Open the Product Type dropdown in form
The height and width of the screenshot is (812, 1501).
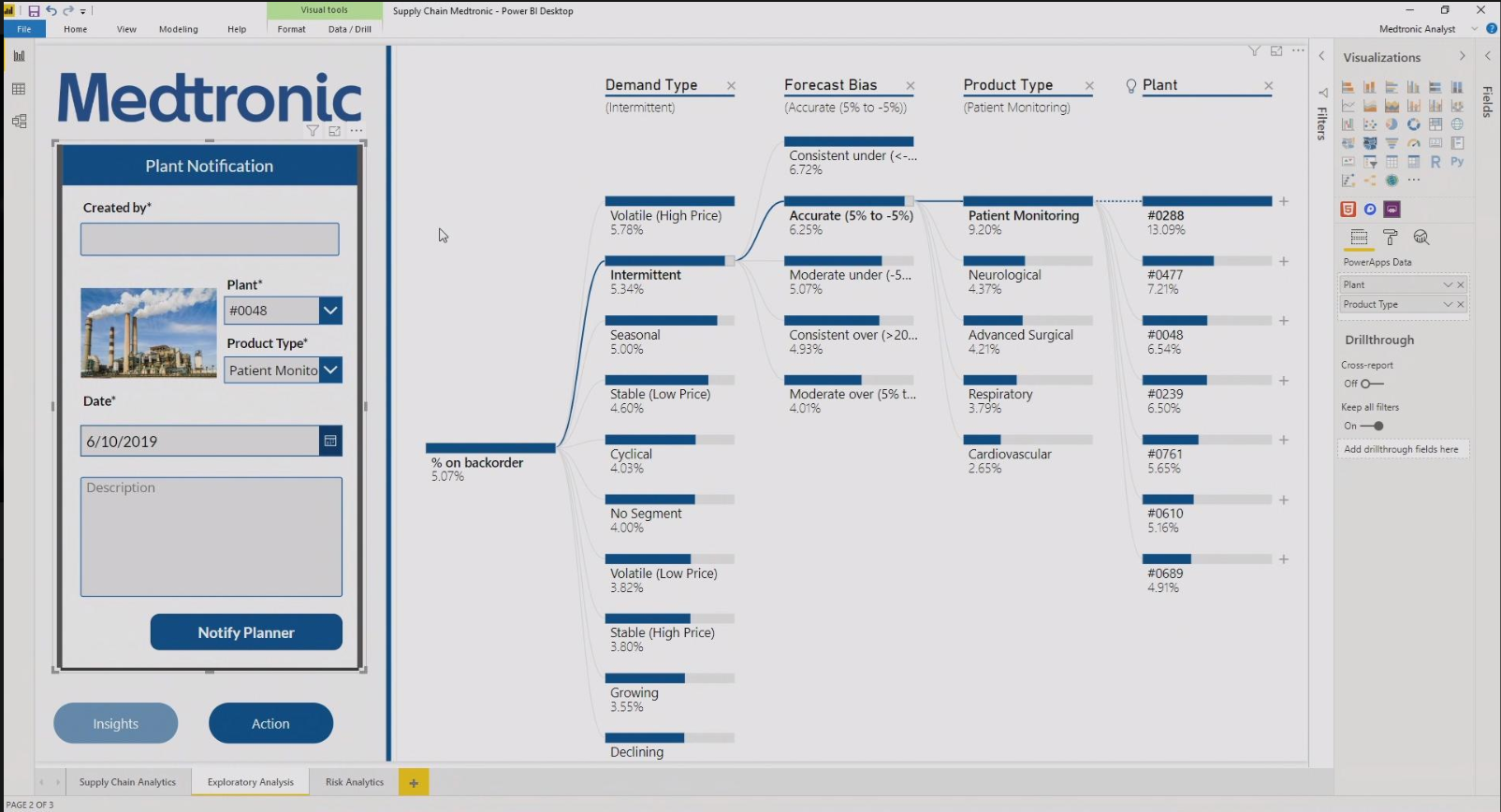pos(330,370)
